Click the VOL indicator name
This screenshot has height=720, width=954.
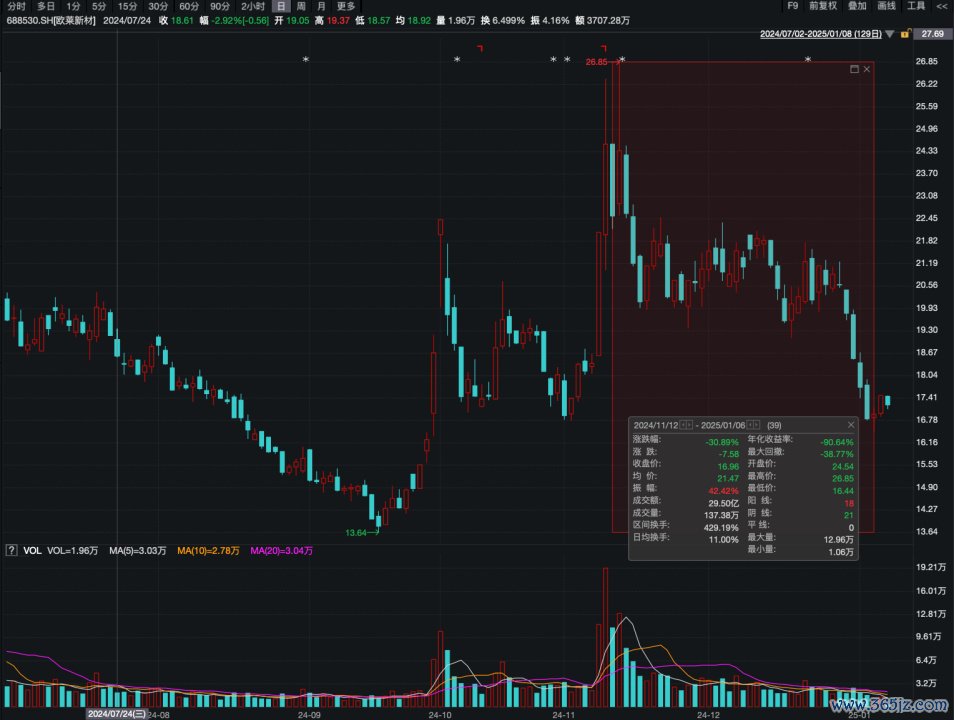point(32,551)
